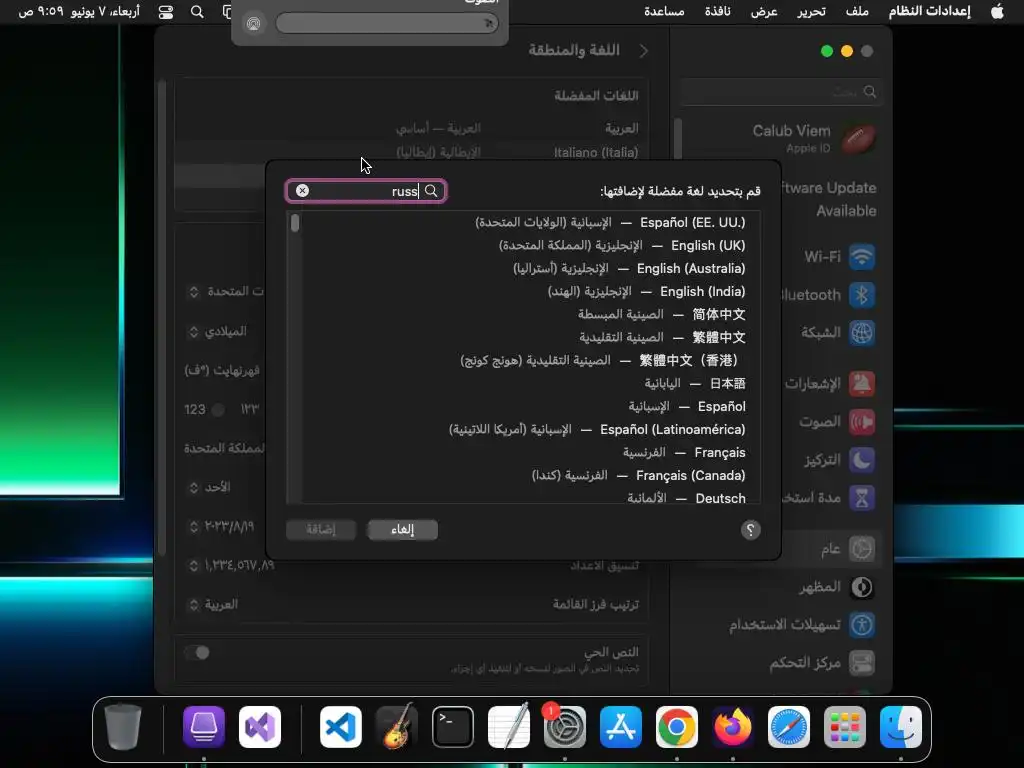Launch GarageBand from the dock

click(x=396, y=727)
